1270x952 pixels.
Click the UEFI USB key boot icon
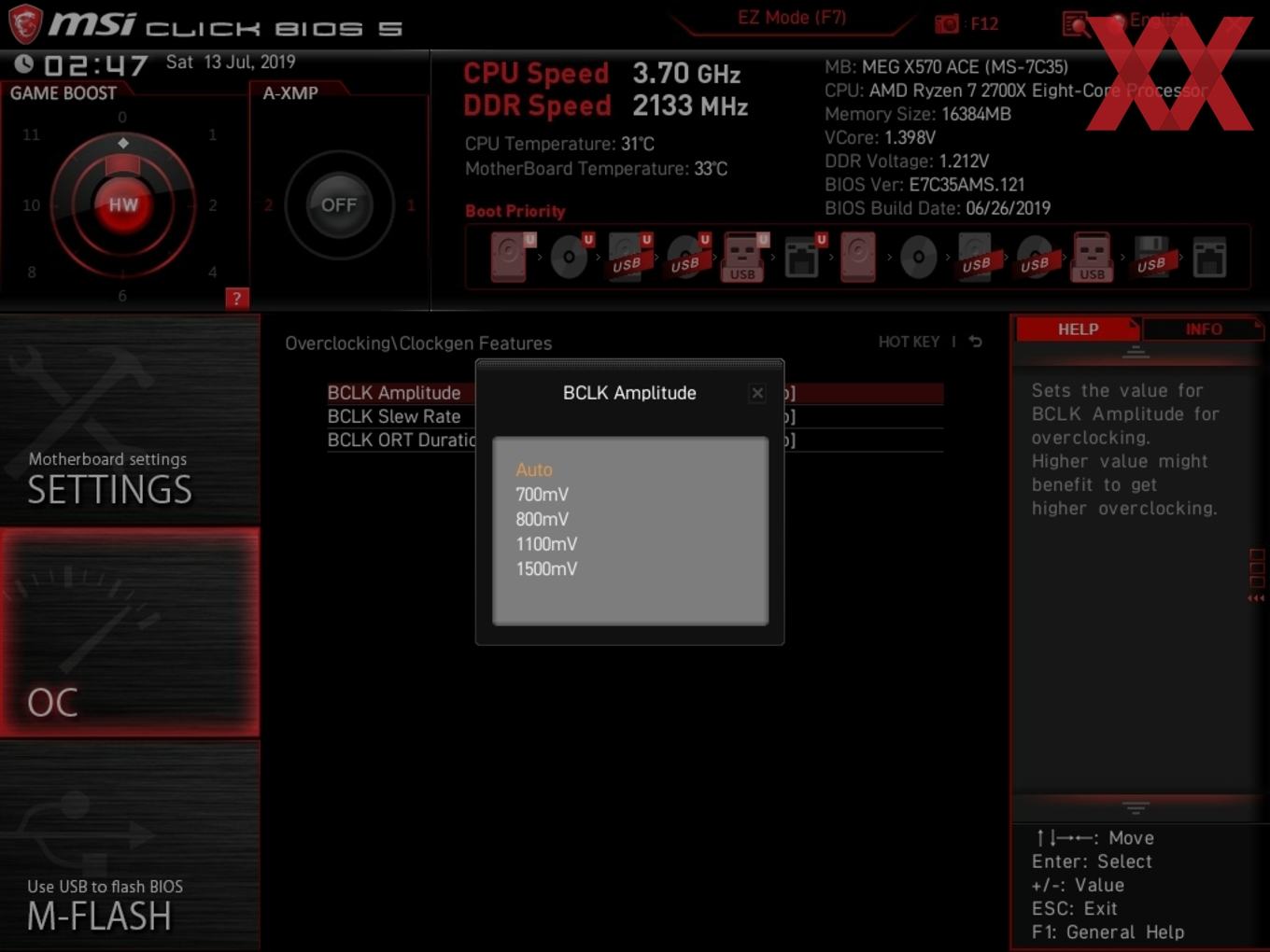[x=744, y=257]
